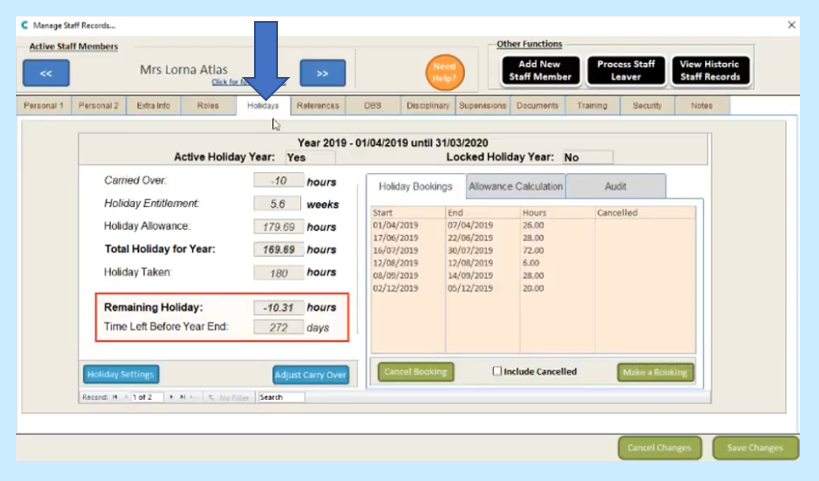Click the End column header
This screenshot has width=819, height=481.
pyautogui.click(x=483, y=213)
